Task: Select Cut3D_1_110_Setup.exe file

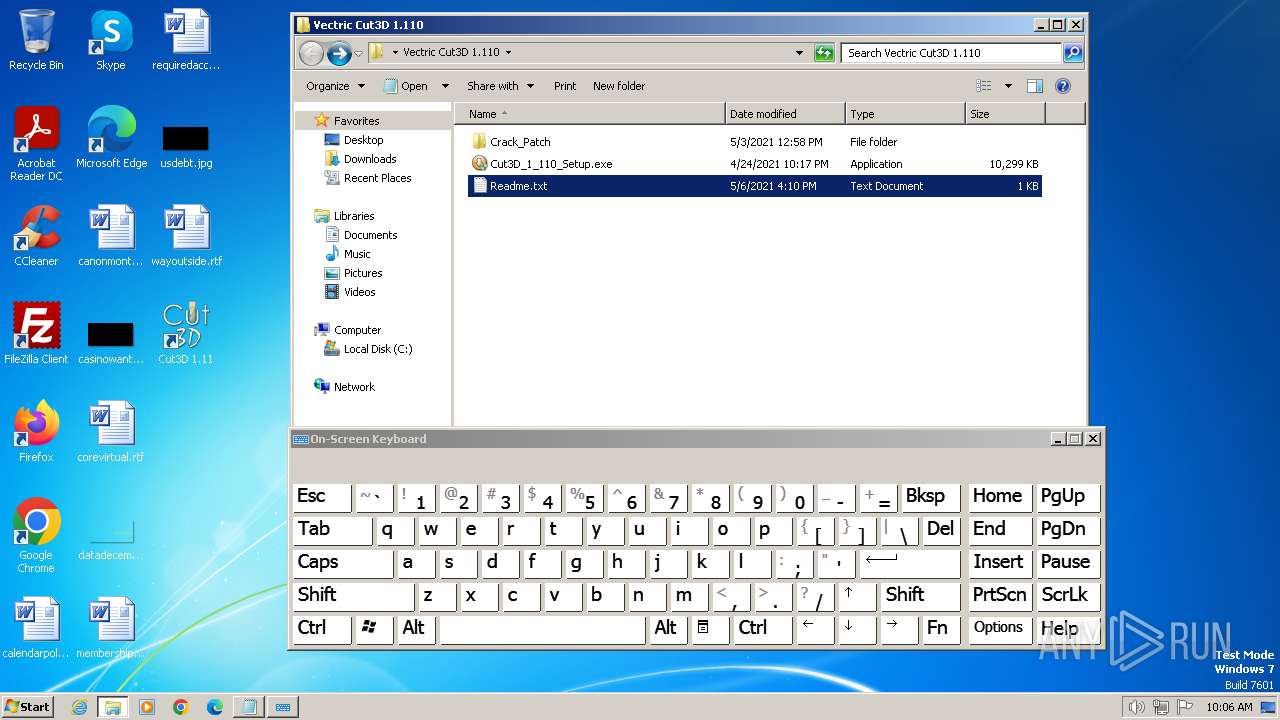Action: click(551, 164)
